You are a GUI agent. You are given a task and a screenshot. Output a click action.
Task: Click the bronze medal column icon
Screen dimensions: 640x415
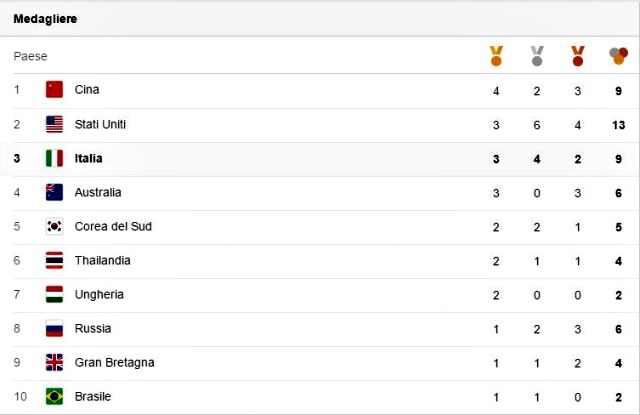click(578, 56)
